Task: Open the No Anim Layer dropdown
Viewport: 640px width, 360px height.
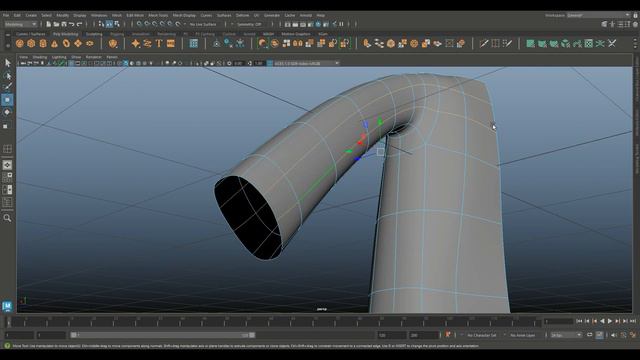Action: 524,335
